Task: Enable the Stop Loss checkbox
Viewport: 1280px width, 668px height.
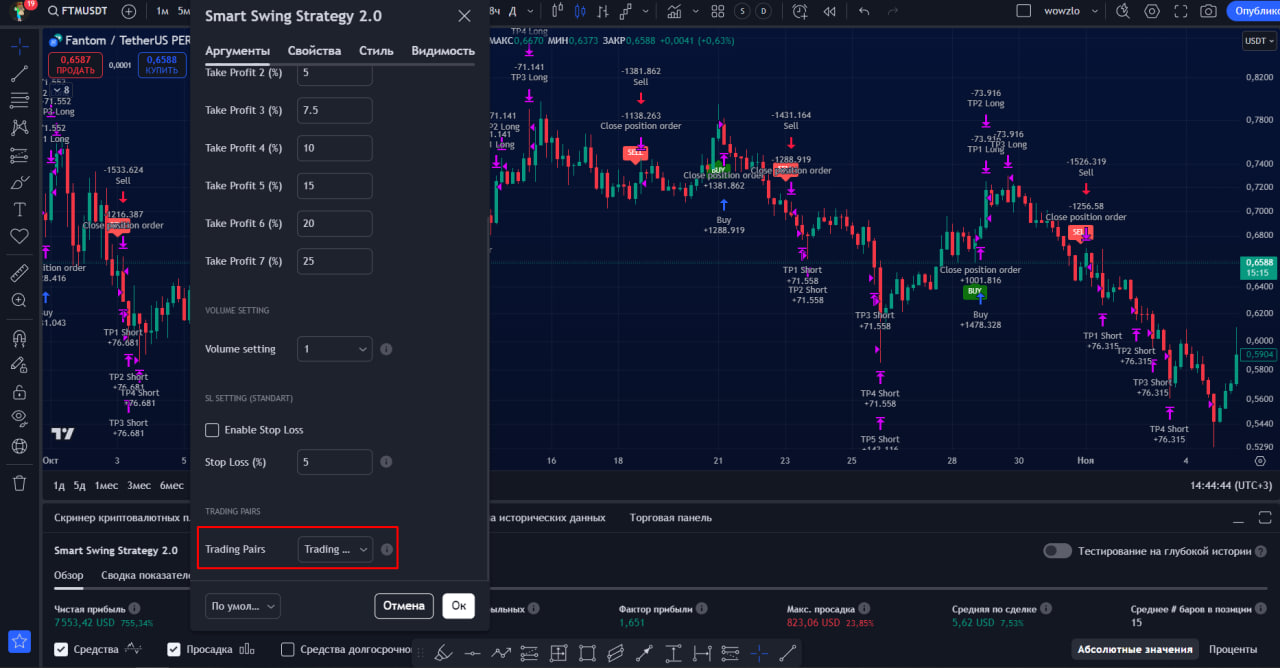Action: pos(212,430)
